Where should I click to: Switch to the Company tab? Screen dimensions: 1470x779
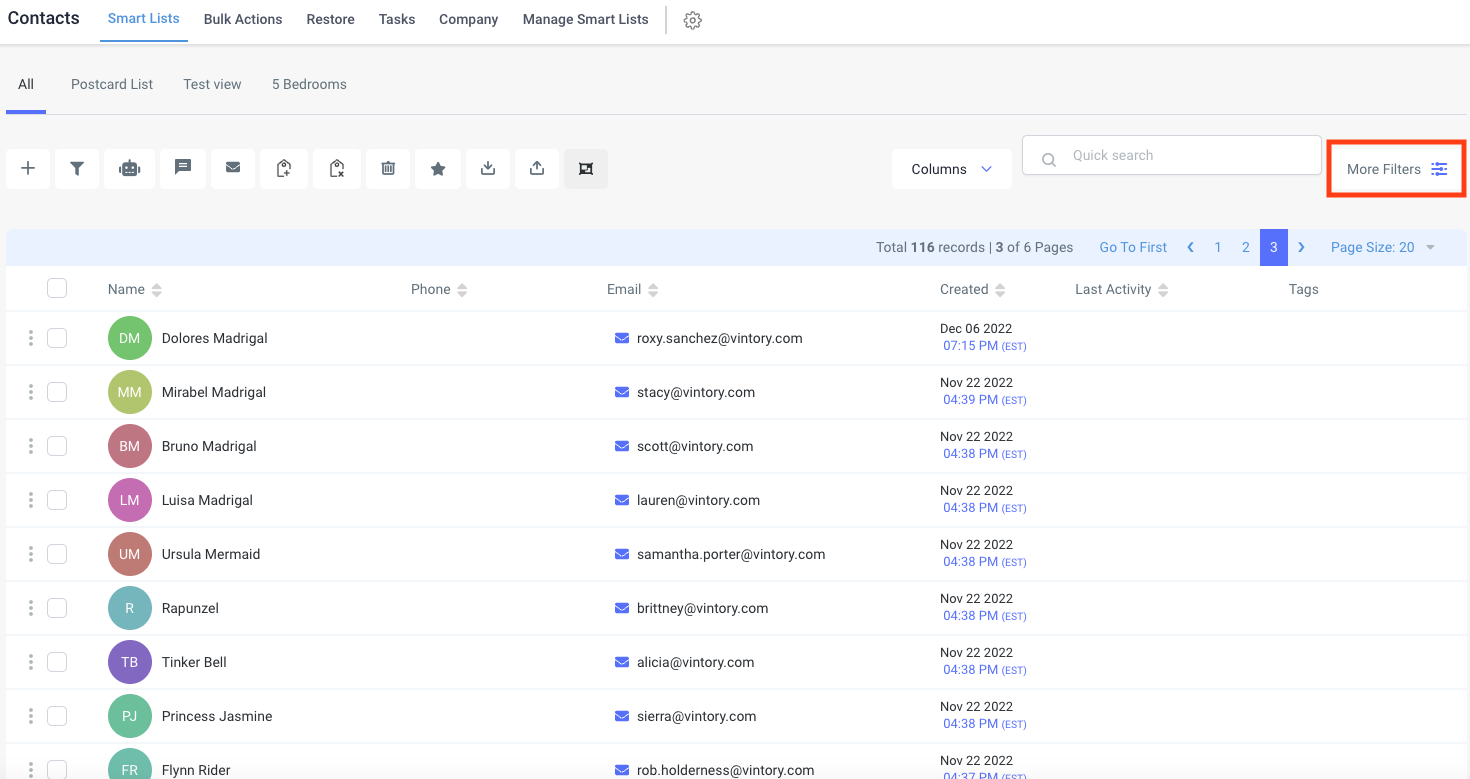[469, 19]
